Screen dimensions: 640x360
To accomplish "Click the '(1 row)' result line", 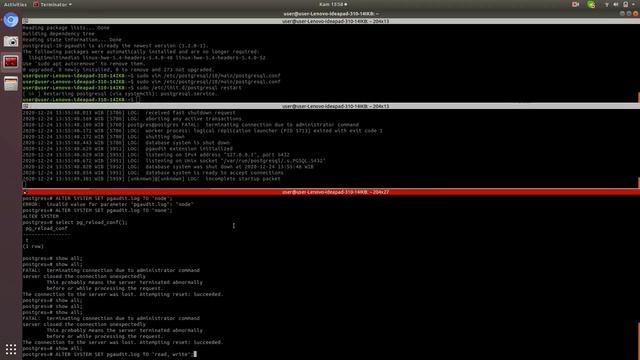I will click(33, 247).
